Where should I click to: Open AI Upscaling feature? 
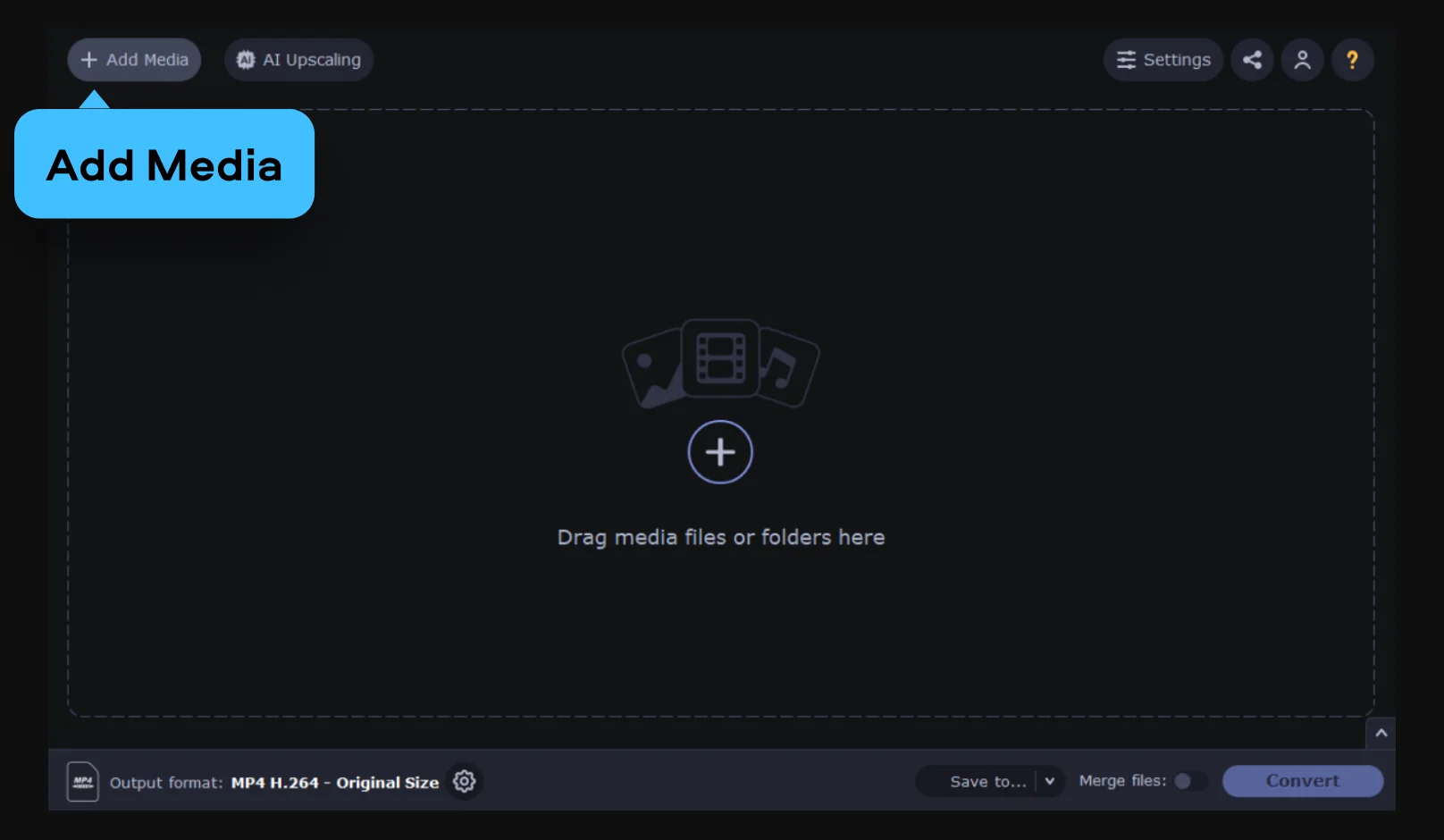[298, 60]
